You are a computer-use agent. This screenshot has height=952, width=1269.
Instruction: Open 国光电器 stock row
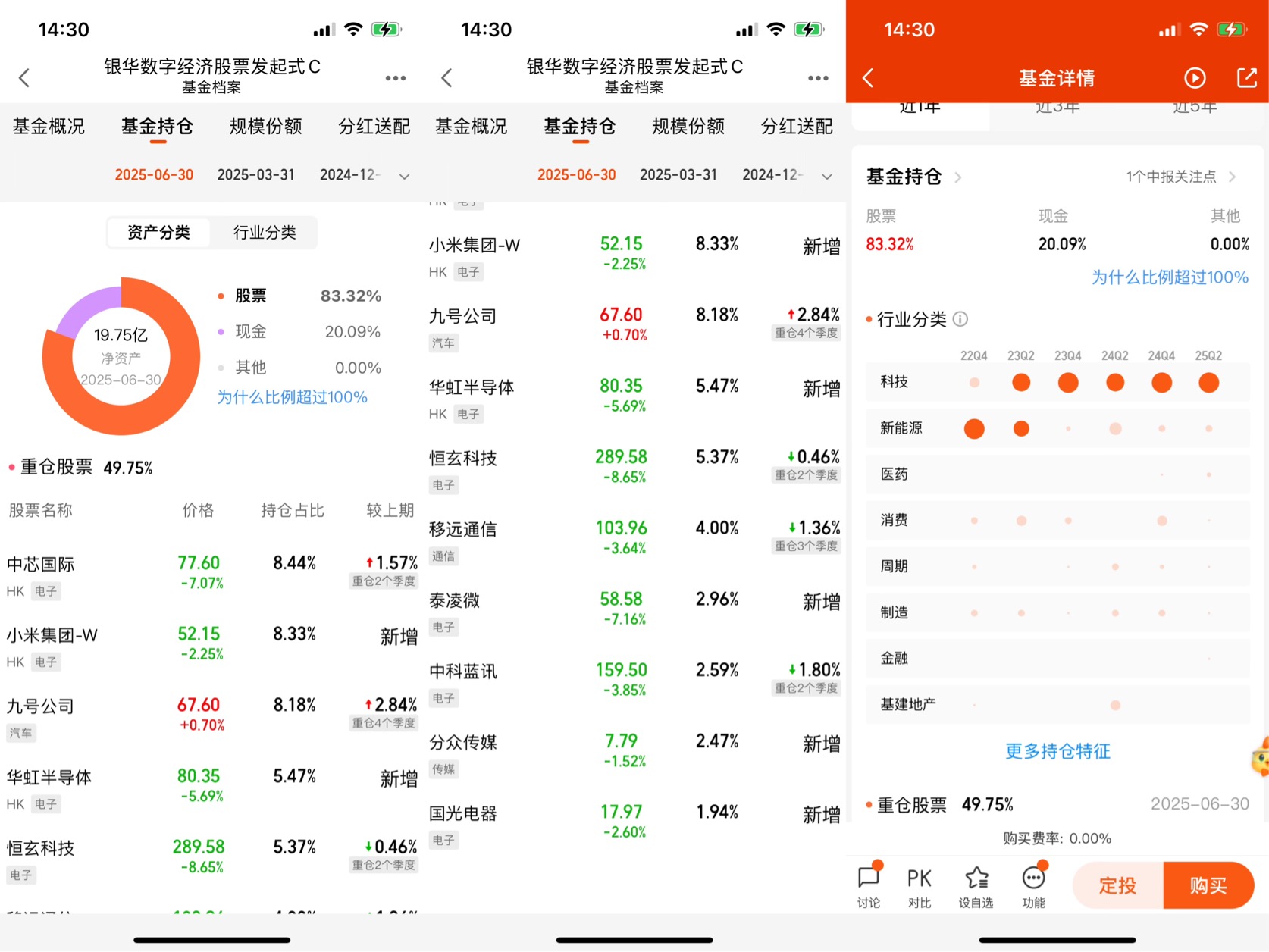634,825
